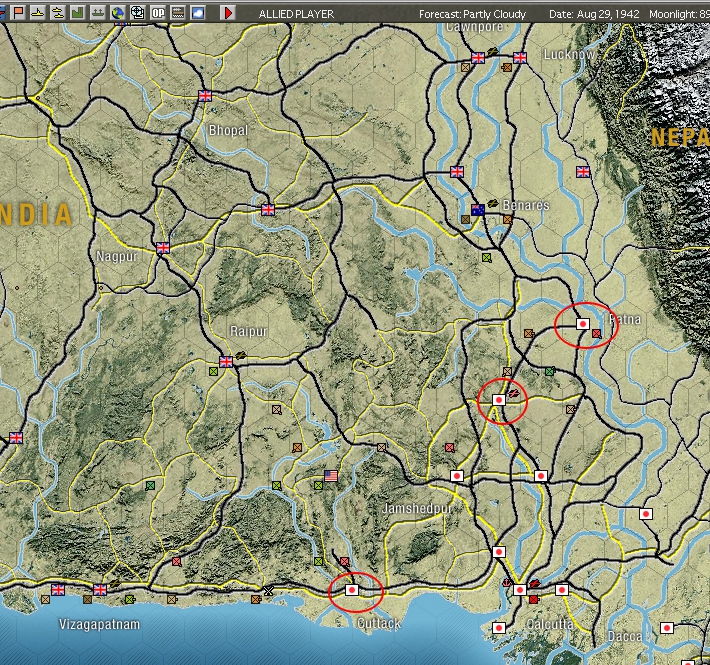
Task: Click the orange flag toolbar icon
Action: (19, 13)
